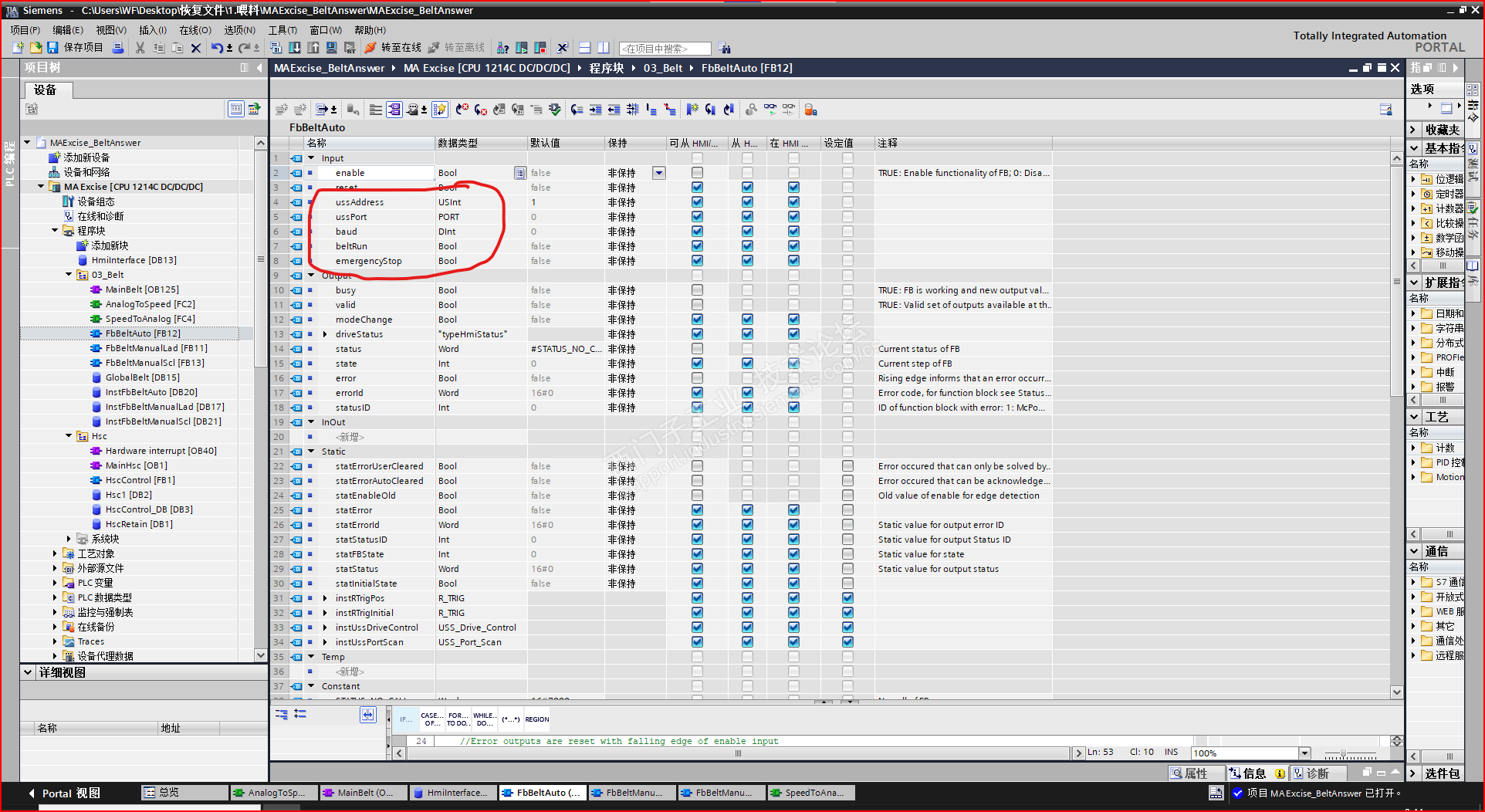Click the compile icon in main toolbar

click(x=276, y=48)
